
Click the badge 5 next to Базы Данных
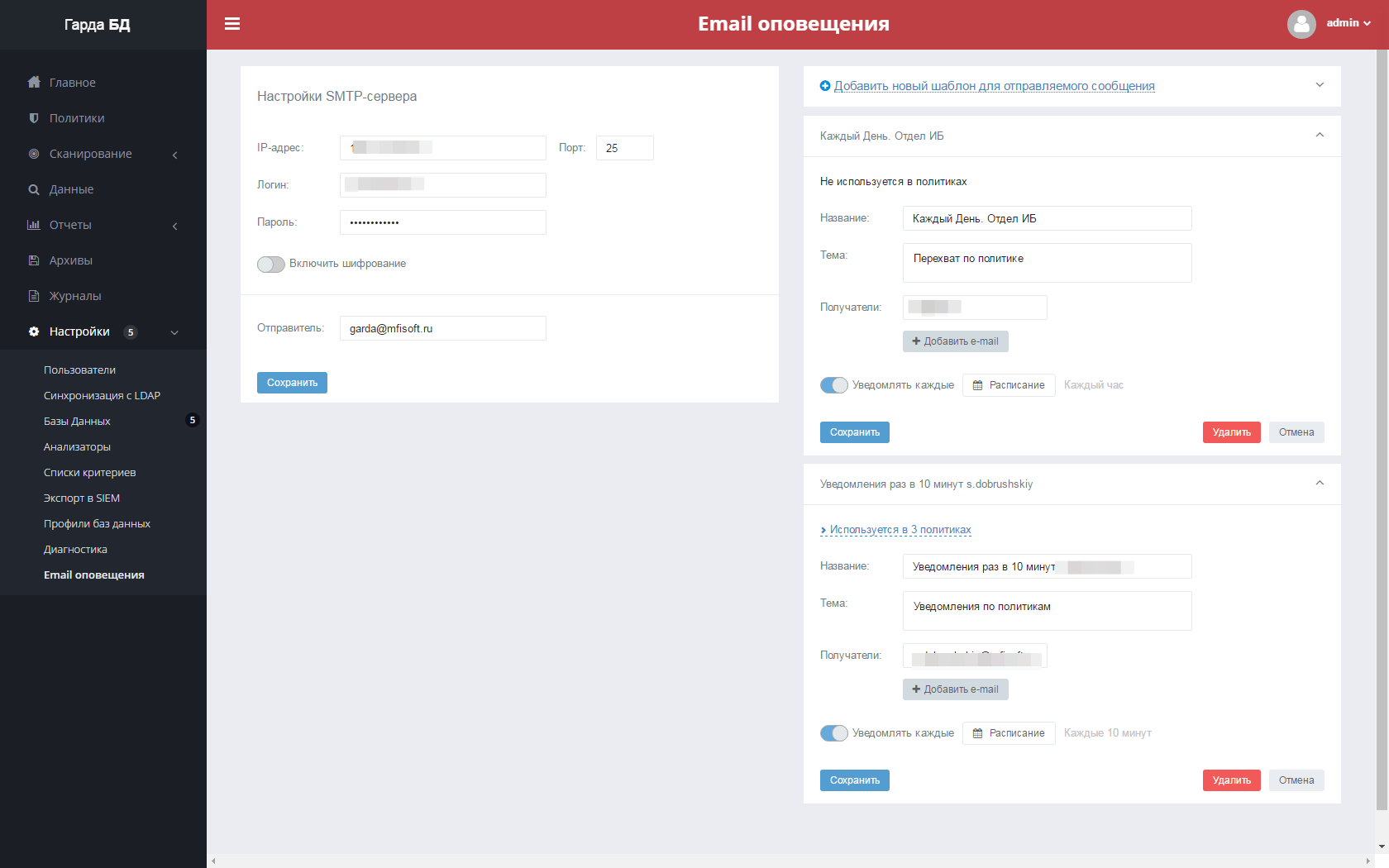(193, 420)
